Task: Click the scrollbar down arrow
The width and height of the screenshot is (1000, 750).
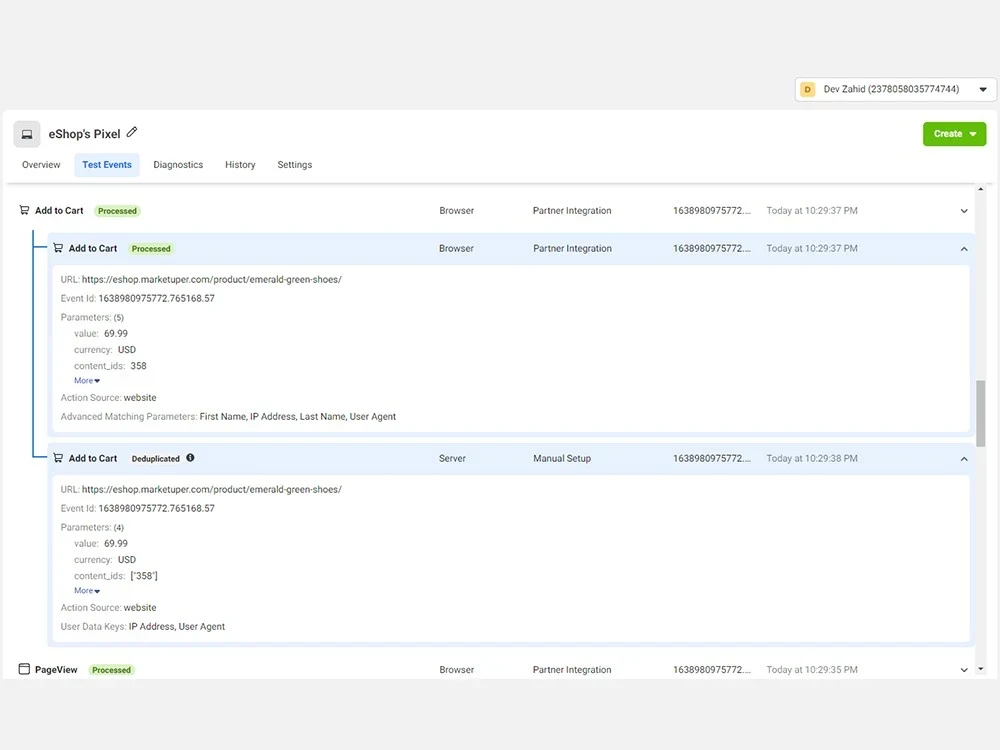Action: coord(980,669)
